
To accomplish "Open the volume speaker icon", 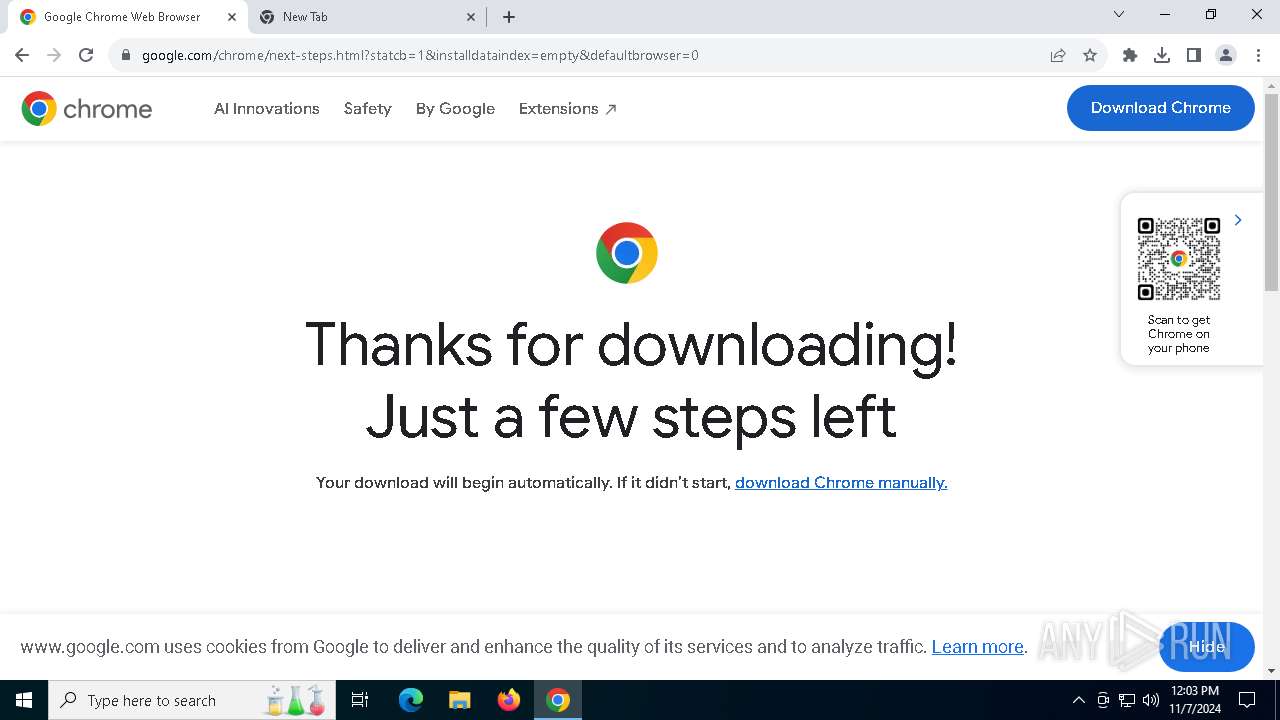I will [x=1151, y=700].
